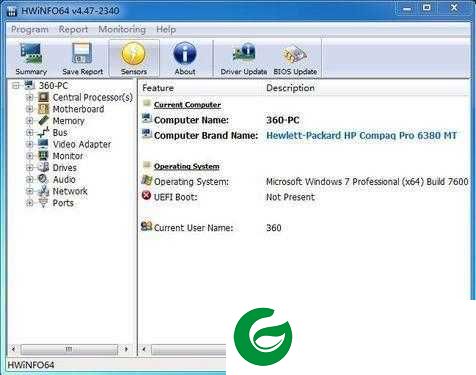The width and height of the screenshot is (476, 375).
Task: Open the Hewlett-Packard HP Compaq Pro 6380 MT link
Action: [x=361, y=135]
